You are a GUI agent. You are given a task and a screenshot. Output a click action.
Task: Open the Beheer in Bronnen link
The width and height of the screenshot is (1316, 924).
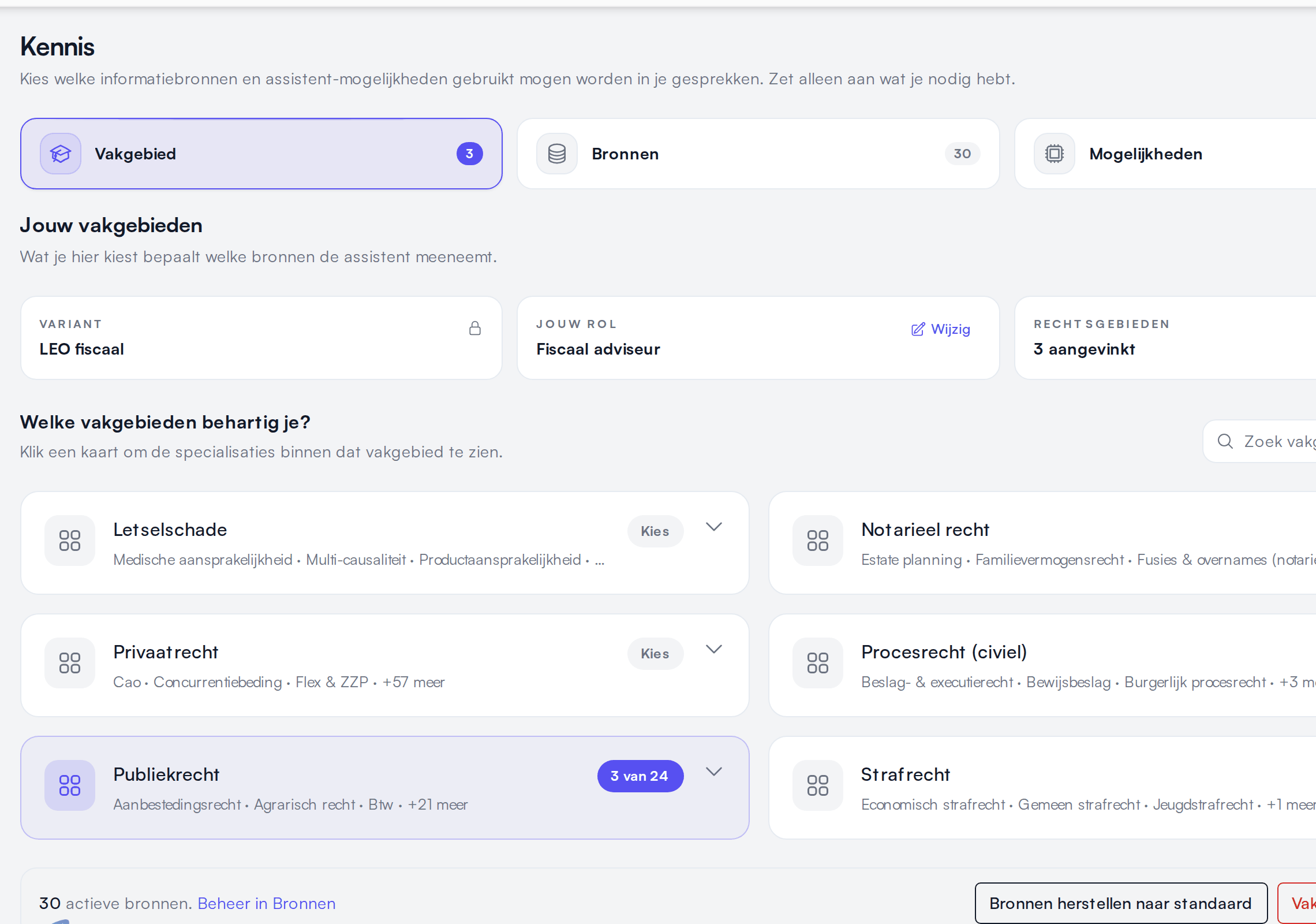[267, 903]
